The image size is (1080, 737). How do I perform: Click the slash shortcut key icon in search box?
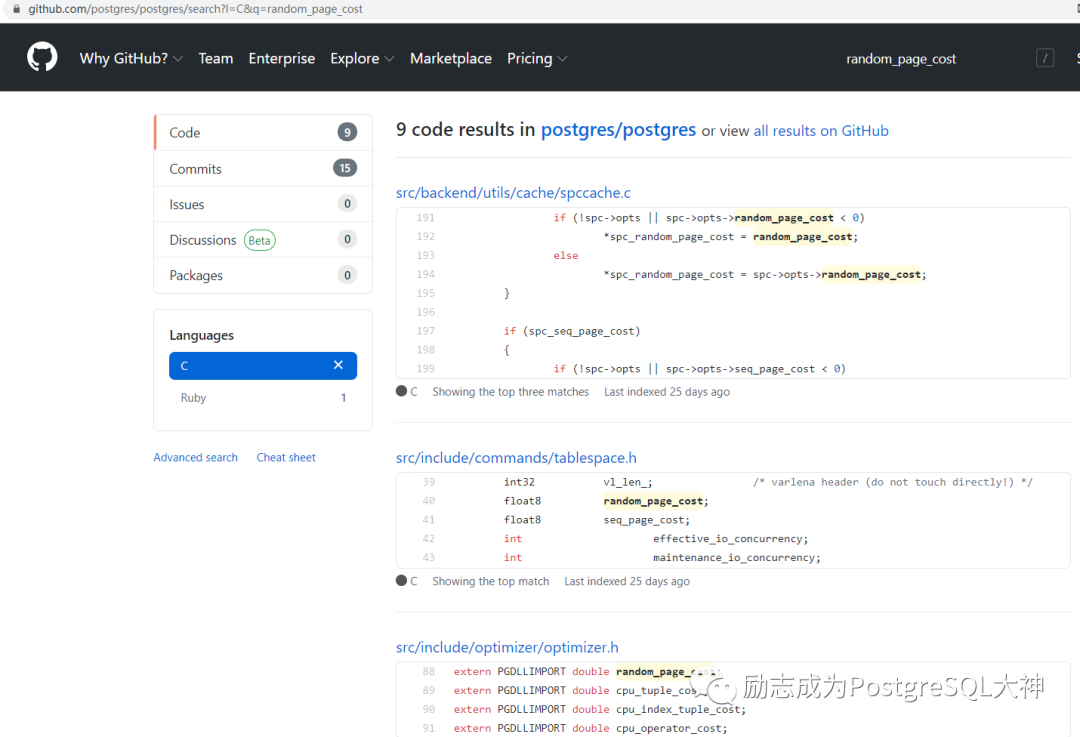1045,59
